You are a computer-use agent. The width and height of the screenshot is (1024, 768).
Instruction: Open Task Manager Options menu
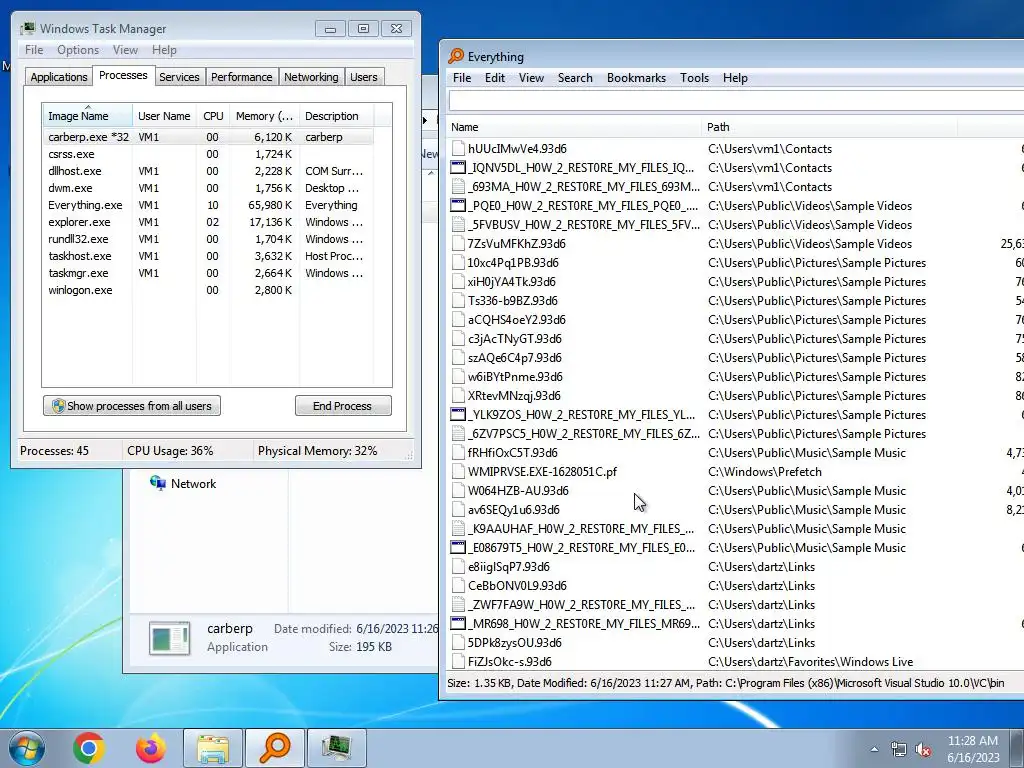point(78,50)
